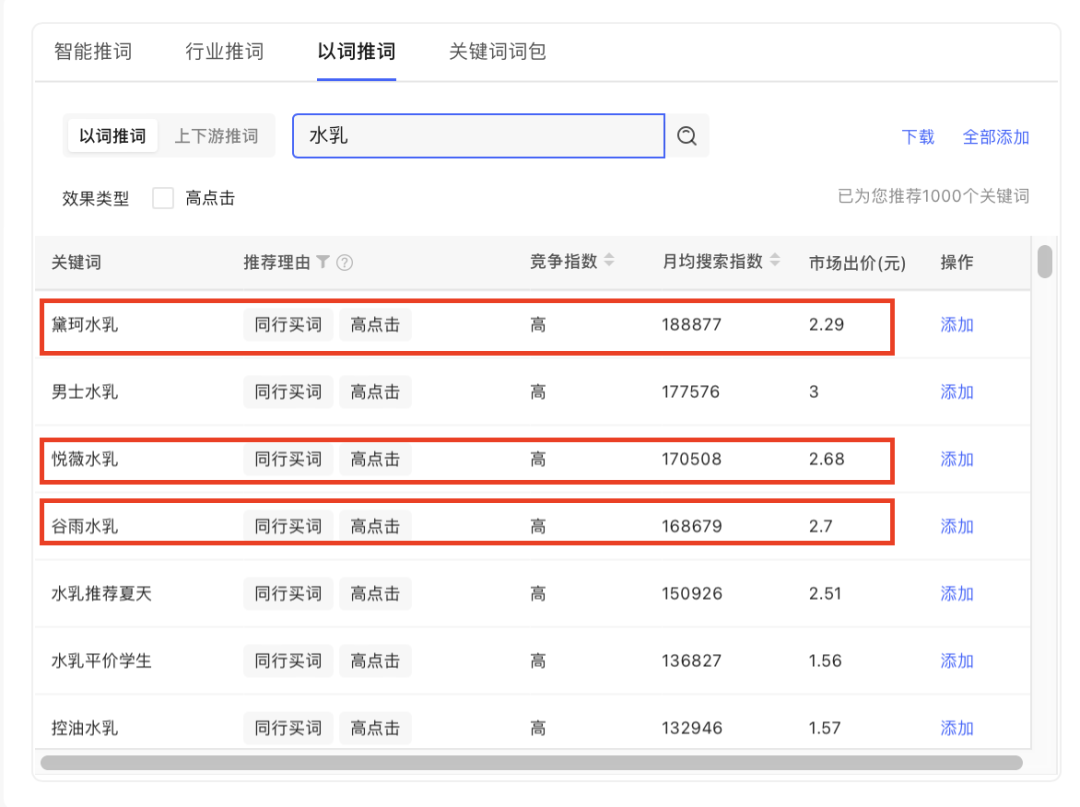Click the magnifier icon to search 水乳

[x=687, y=135]
